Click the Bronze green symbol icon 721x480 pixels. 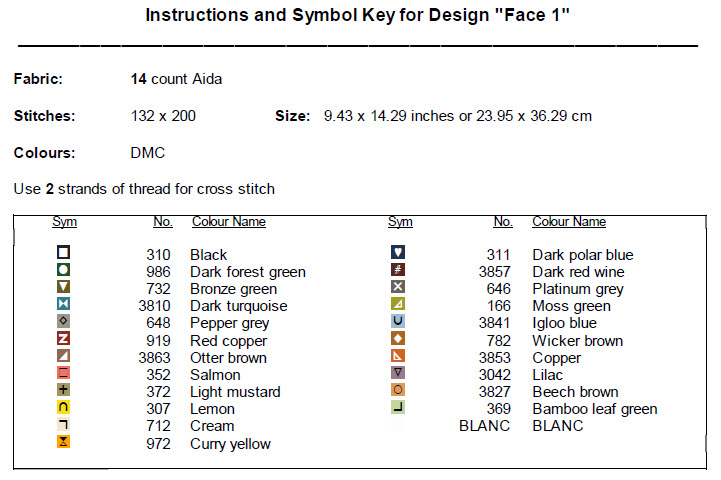click(64, 288)
